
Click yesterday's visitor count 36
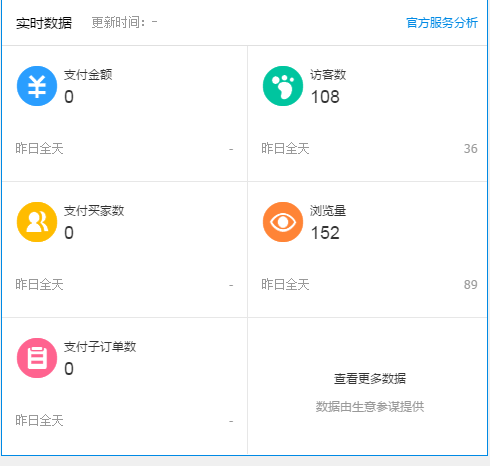[x=471, y=149]
